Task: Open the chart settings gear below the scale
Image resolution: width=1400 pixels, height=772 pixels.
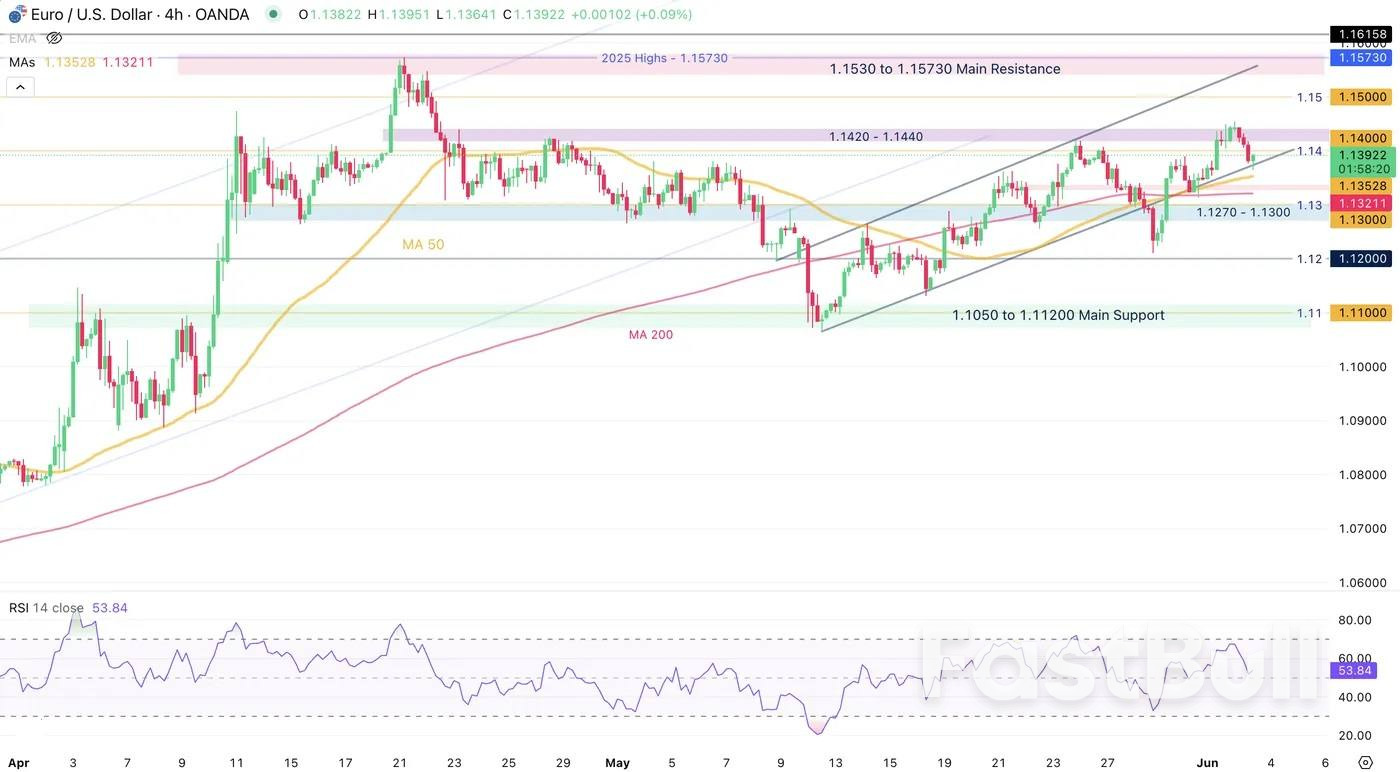Action: [1367, 760]
